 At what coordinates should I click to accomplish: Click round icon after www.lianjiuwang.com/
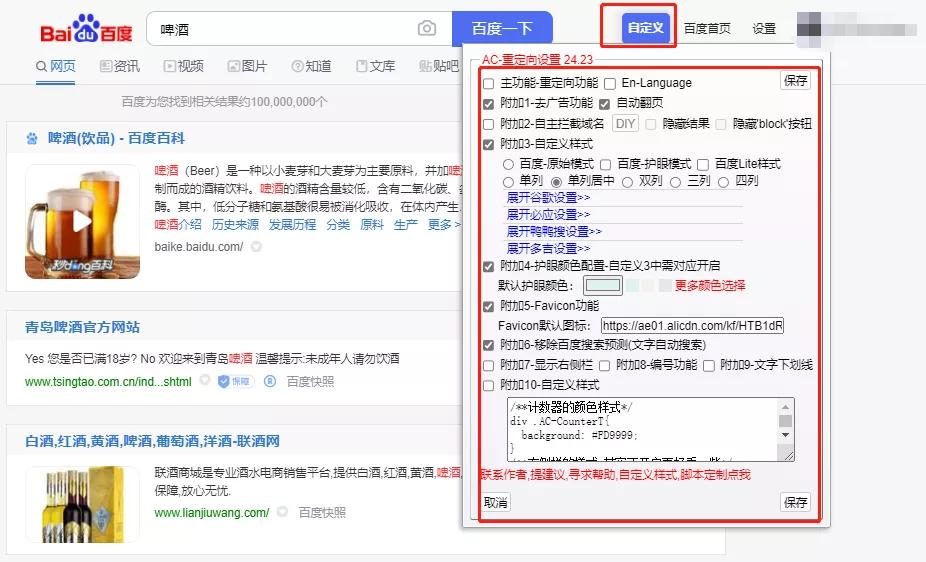[282, 511]
